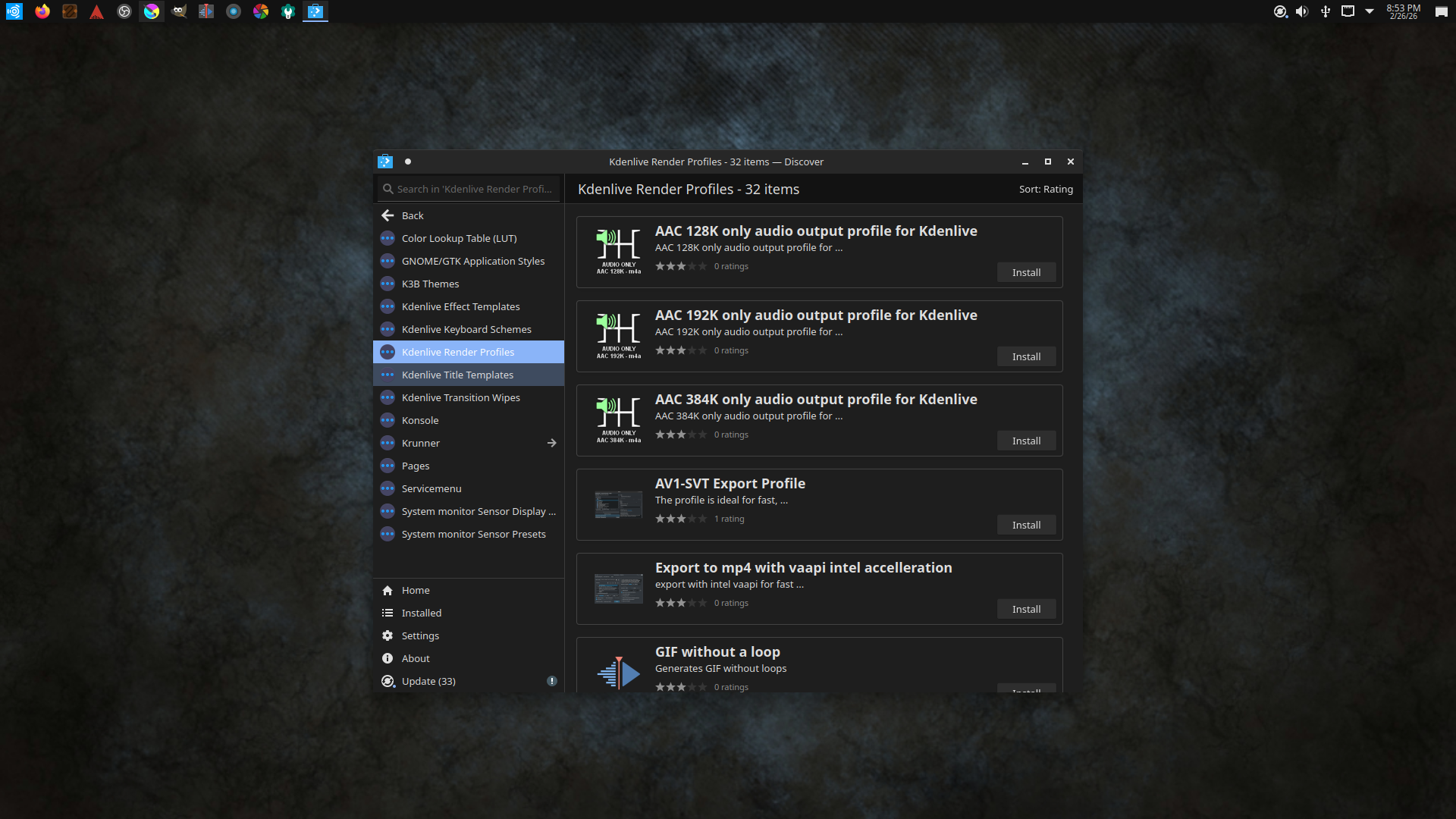
Task: Launch GIMP from the top panel
Action: (179, 11)
